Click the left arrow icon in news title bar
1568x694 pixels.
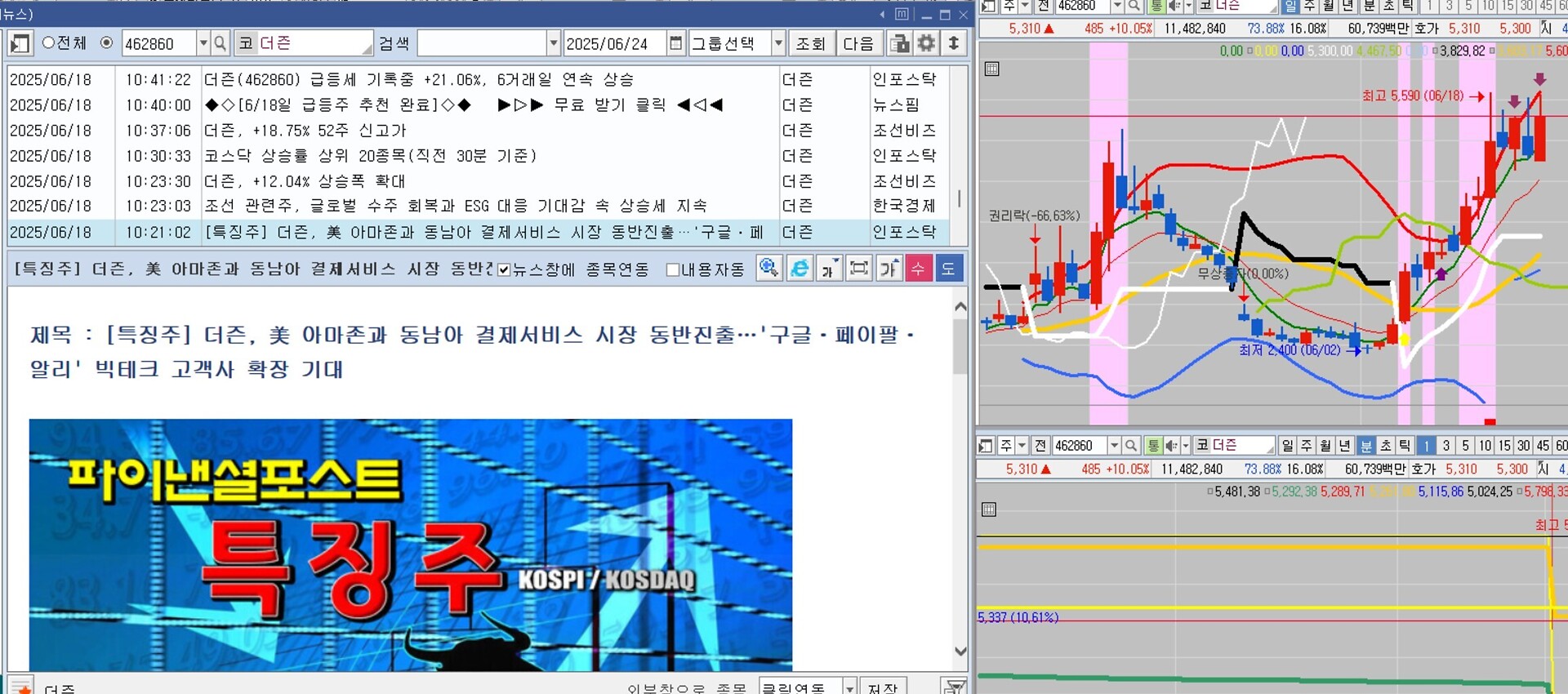(x=882, y=15)
